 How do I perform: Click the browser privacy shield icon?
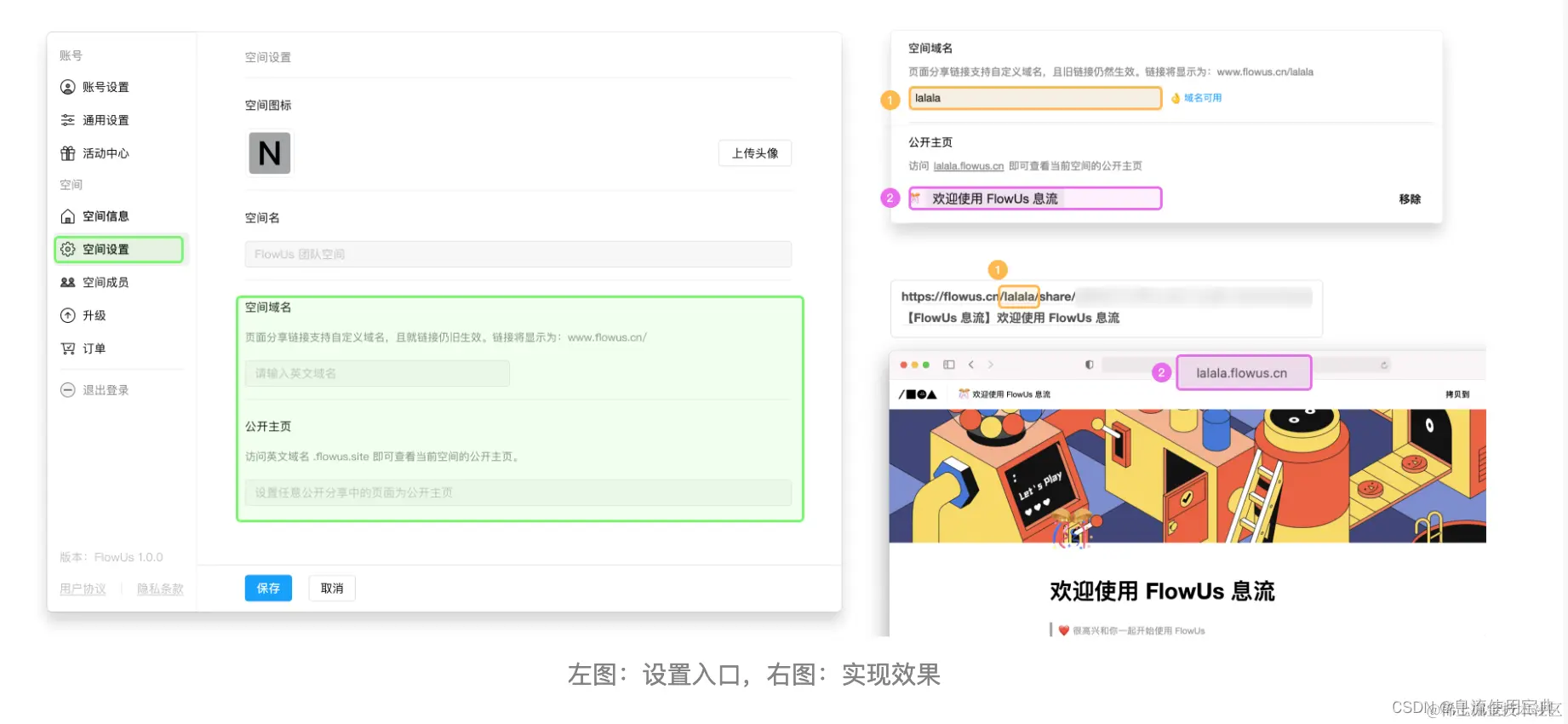coord(1089,365)
